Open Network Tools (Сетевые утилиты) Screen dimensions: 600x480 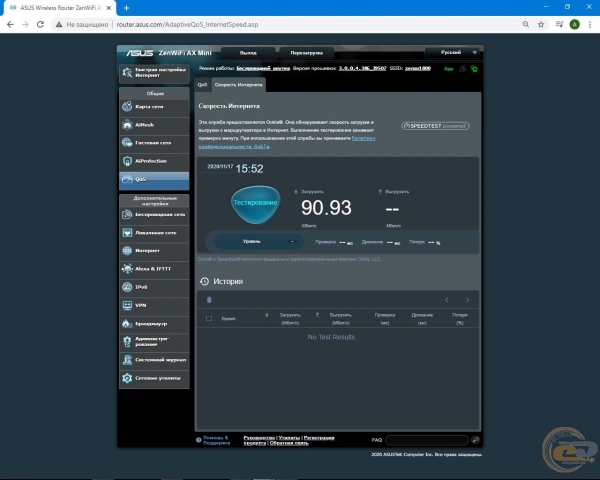(154, 378)
